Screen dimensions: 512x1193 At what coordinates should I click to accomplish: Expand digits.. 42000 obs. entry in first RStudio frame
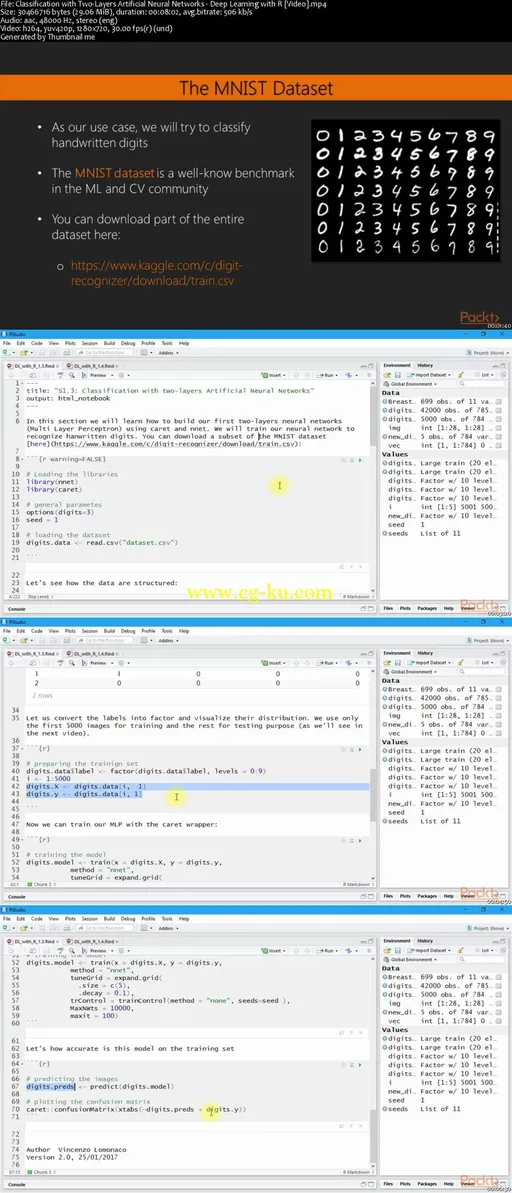384,409
